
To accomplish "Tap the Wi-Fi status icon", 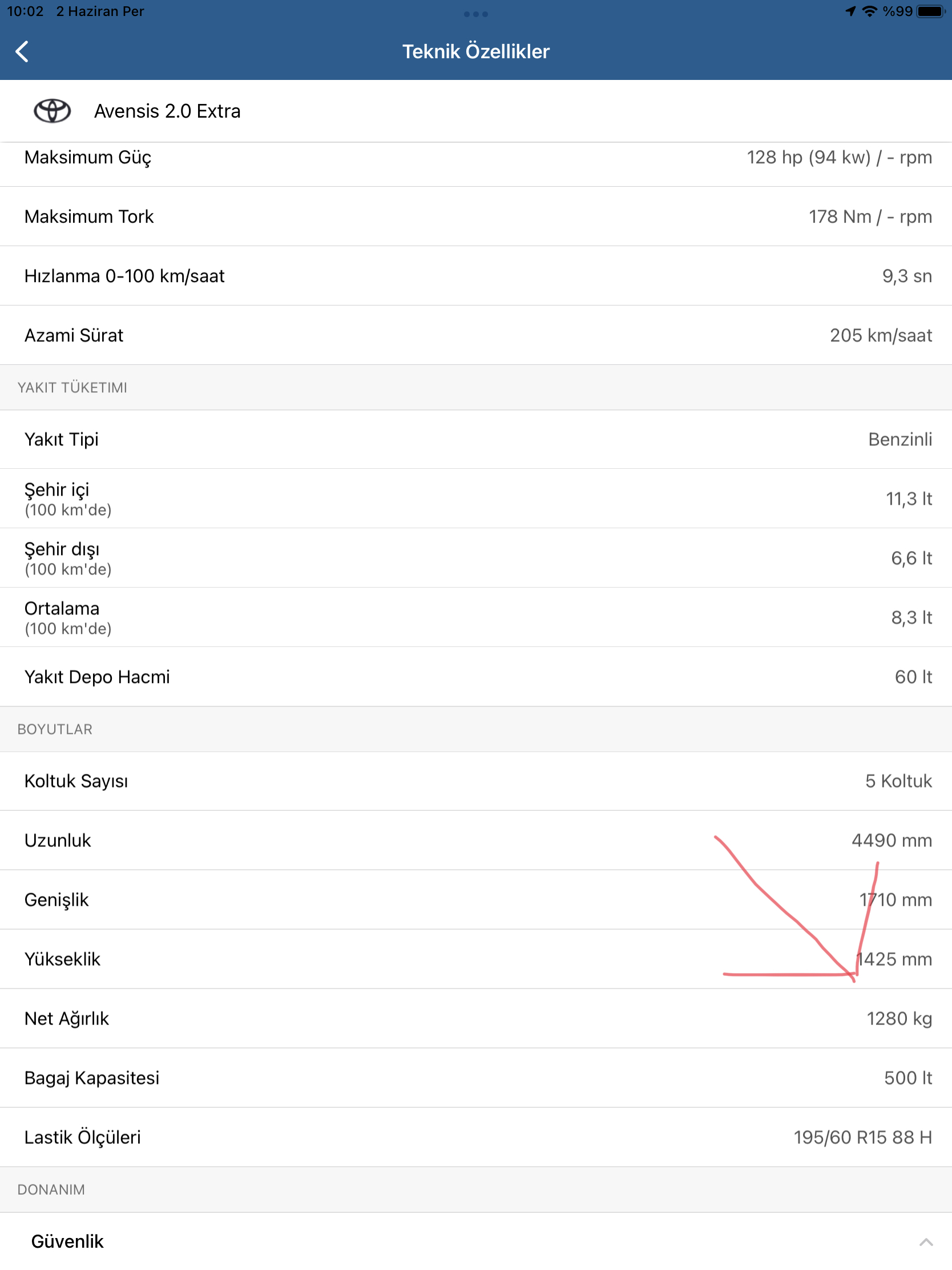I will [x=870, y=11].
